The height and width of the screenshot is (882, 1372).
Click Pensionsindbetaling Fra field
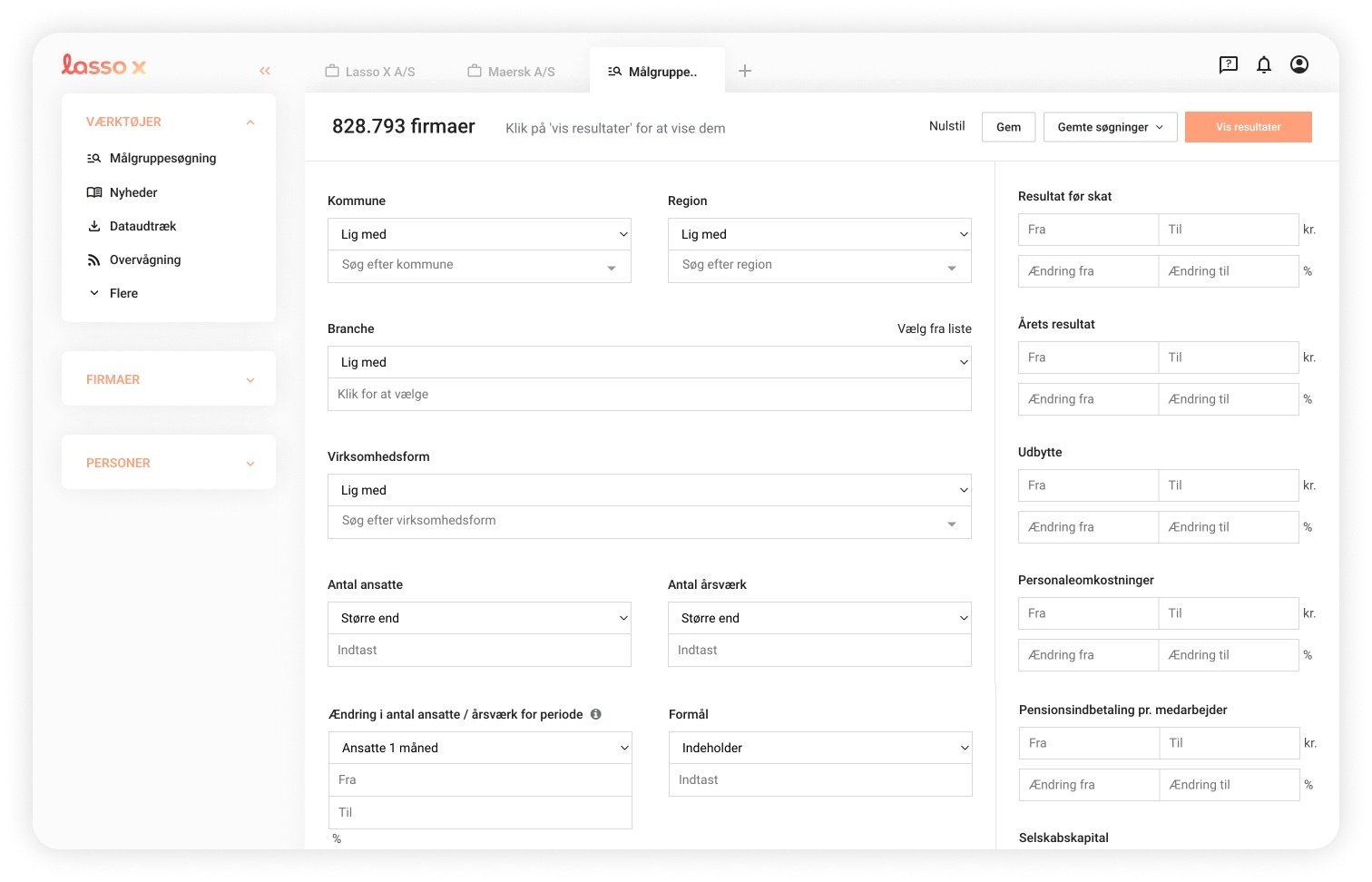click(1089, 743)
